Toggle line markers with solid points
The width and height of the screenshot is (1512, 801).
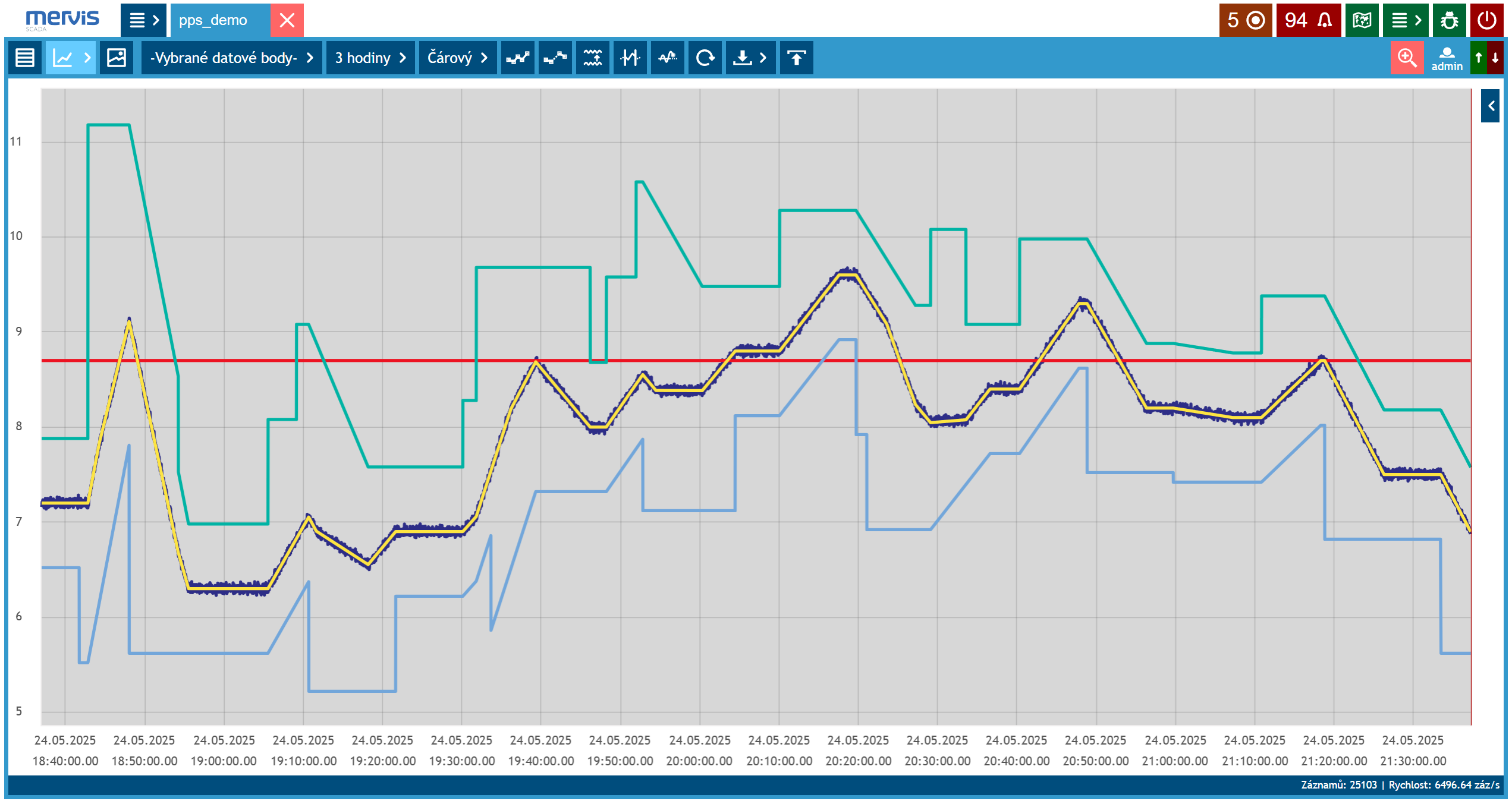pyautogui.click(x=517, y=58)
